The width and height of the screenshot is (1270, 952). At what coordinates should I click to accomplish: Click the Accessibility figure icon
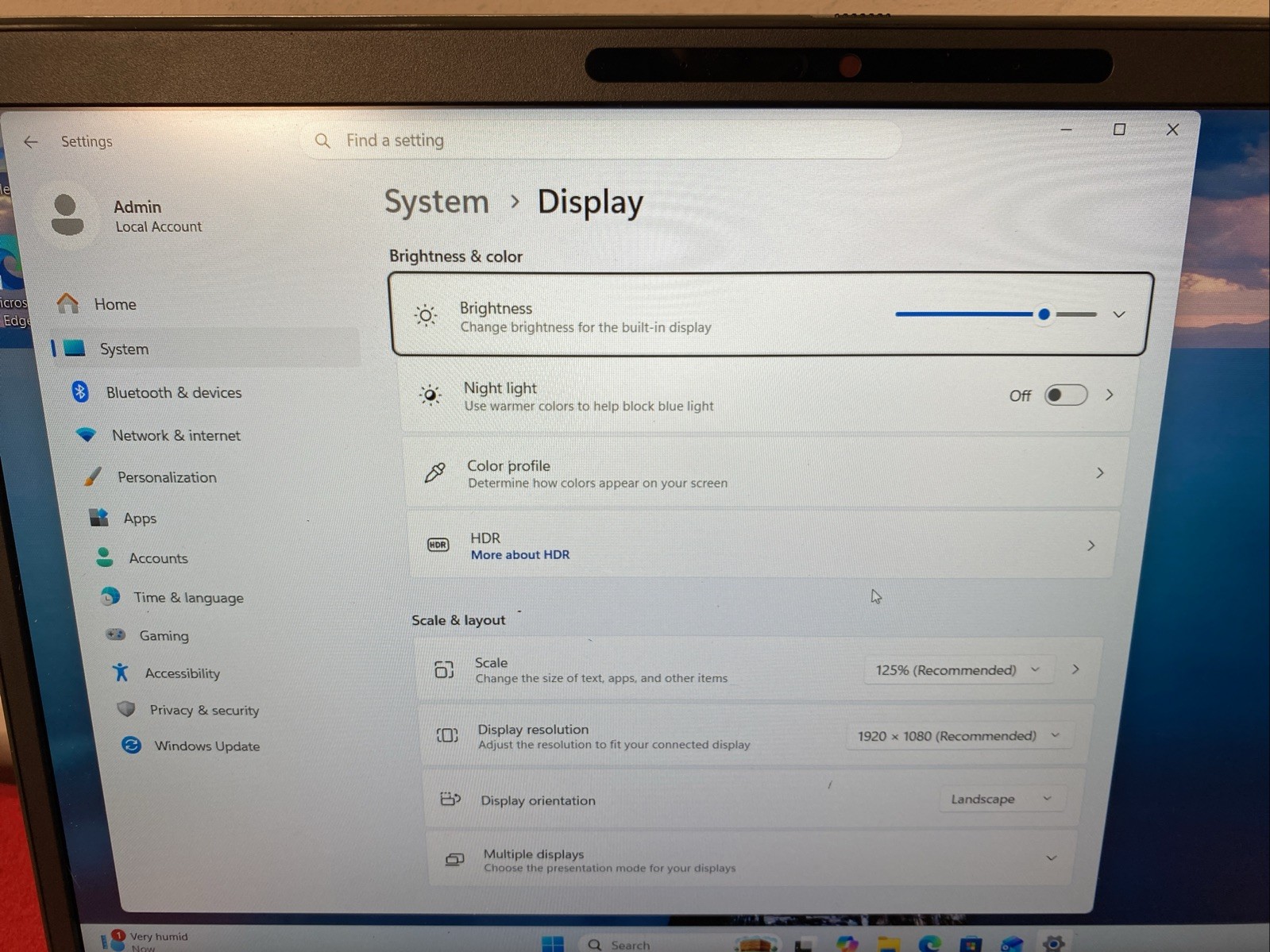coord(121,673)
